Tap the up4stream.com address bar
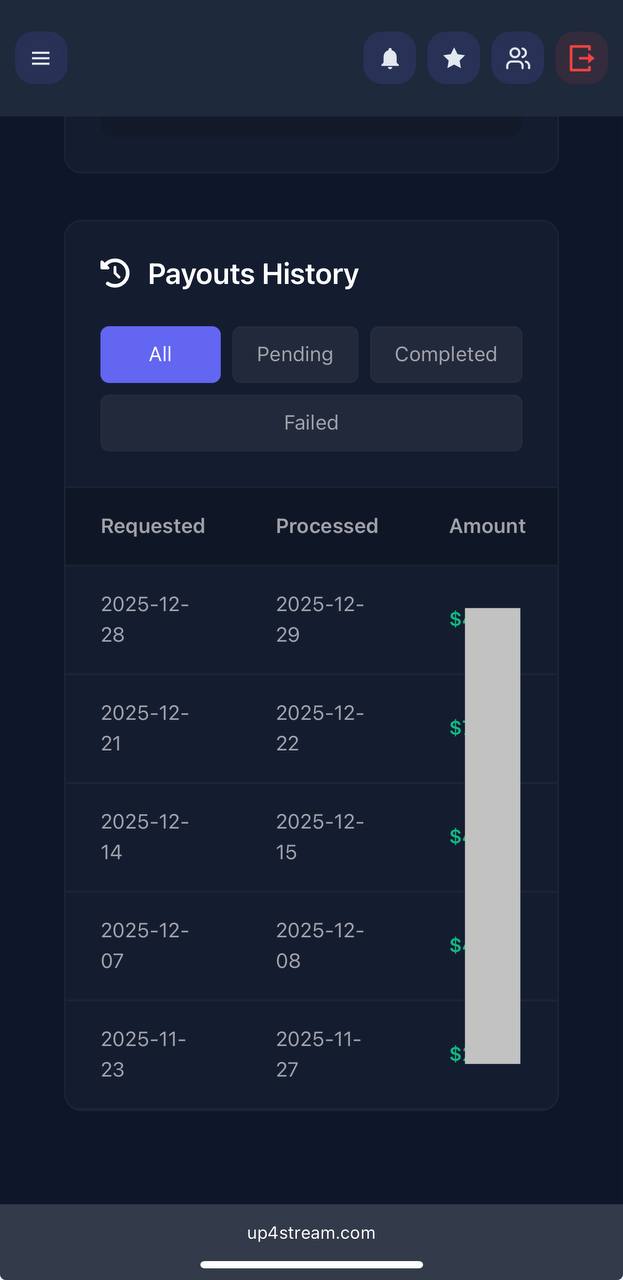 (311, 1233)
